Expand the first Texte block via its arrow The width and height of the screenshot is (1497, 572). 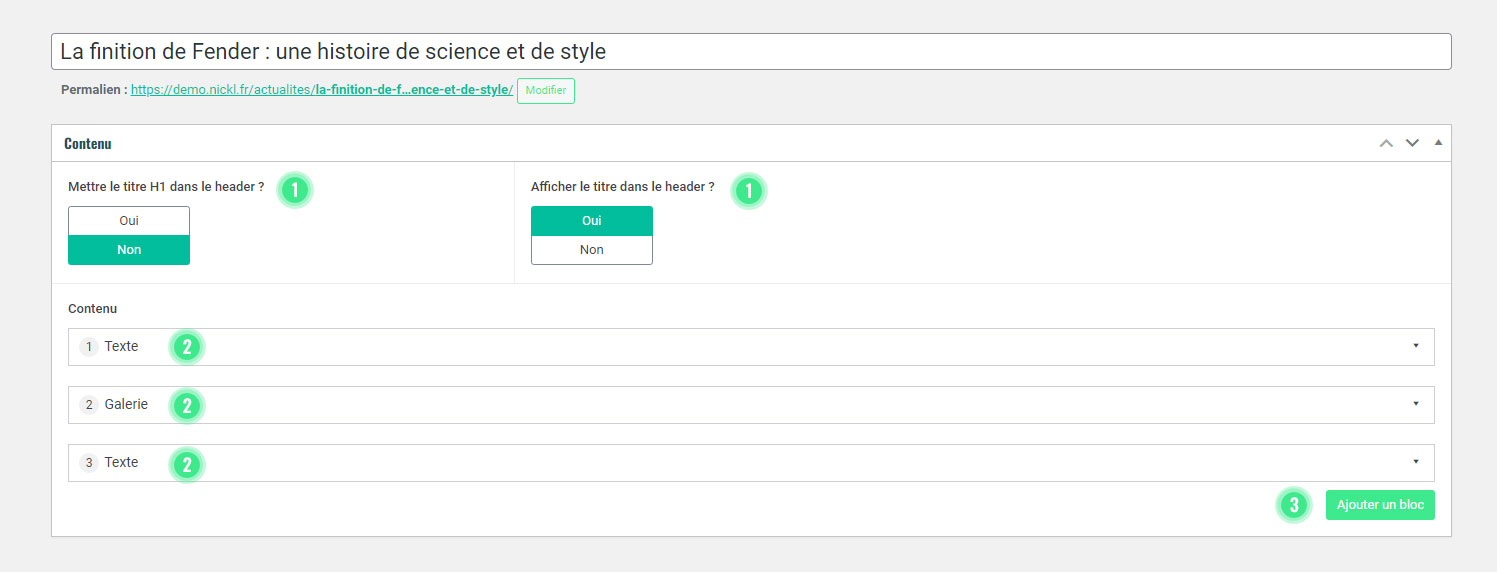coord(1416,346)
